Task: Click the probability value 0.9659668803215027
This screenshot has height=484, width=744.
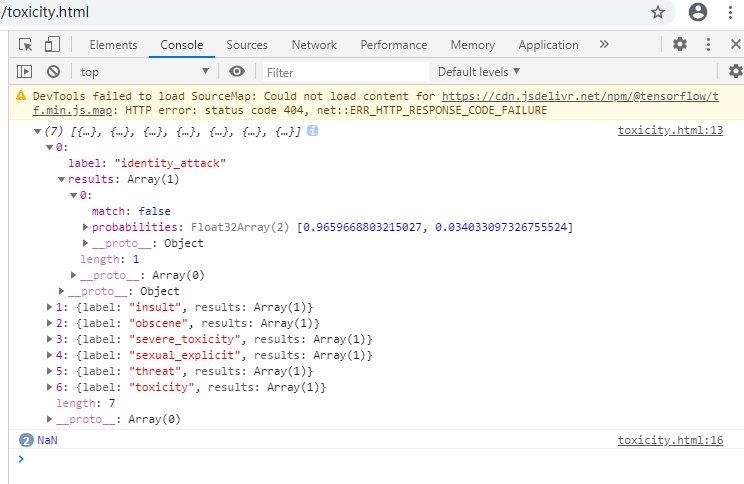Action: (x=362, y=227)
